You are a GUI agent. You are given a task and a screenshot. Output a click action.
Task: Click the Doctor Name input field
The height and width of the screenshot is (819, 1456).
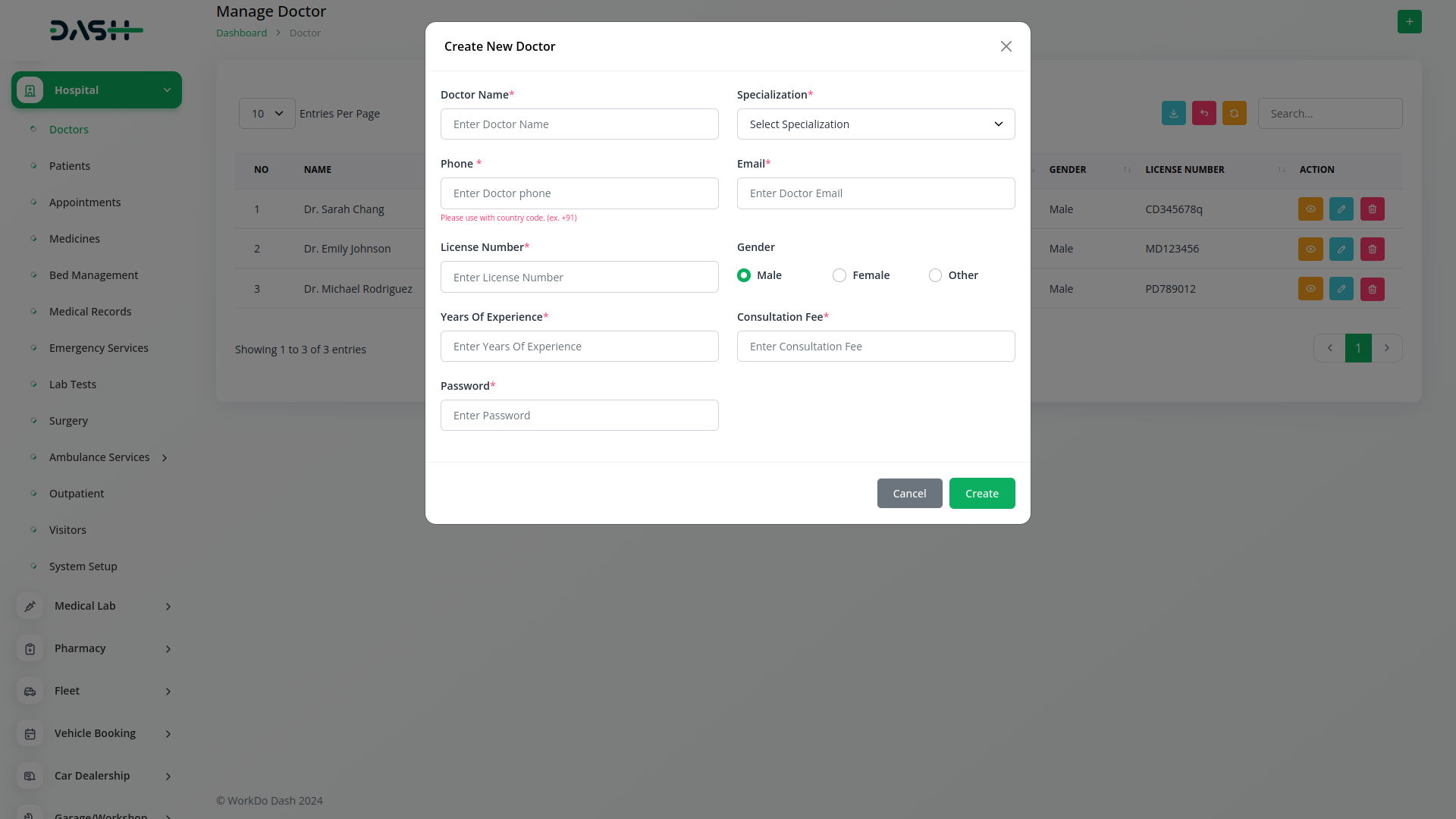tap(579, 124)
